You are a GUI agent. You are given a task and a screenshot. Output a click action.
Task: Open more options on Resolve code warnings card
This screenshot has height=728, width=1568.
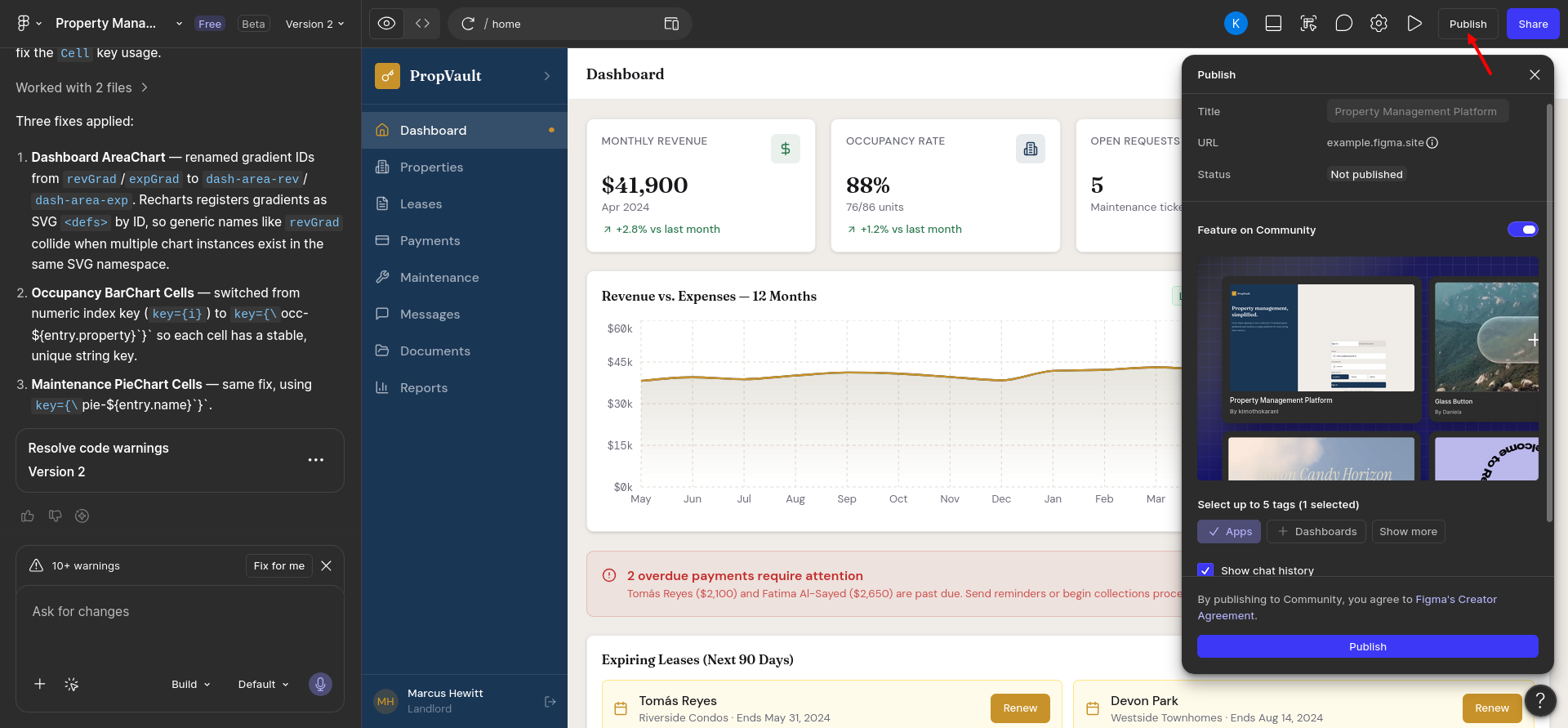click(316, 460)
